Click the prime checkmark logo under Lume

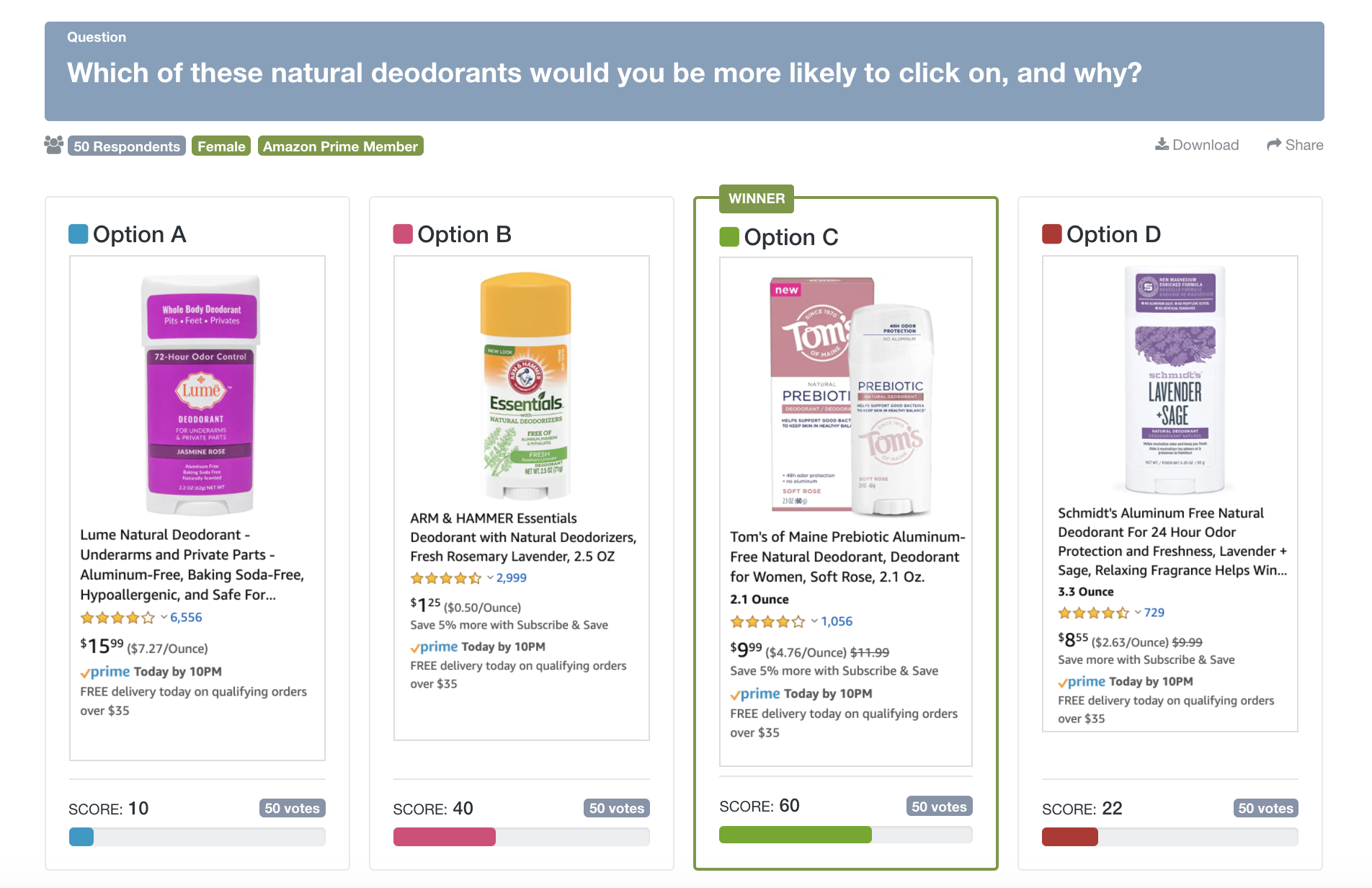point(105,672)
